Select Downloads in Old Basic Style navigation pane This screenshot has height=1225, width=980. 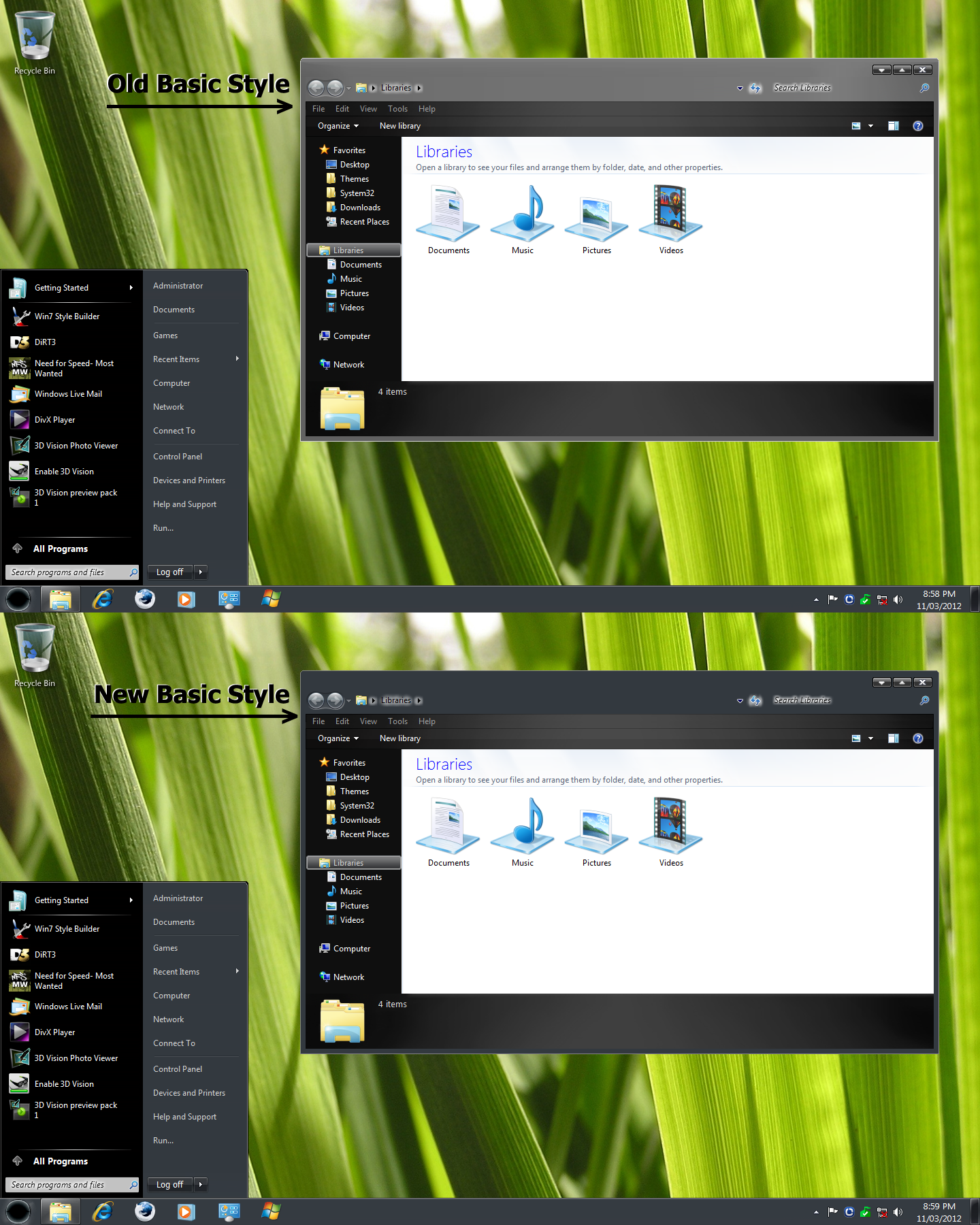click(360, 208)
